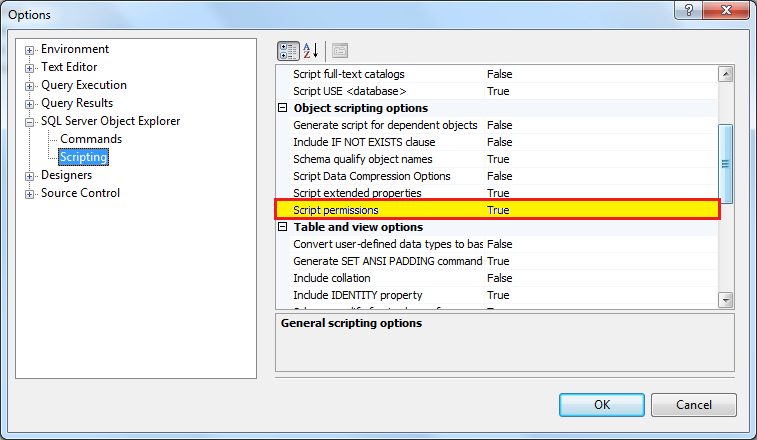Collapse Table and view options section
The height and width of the screenshot is (440, 757).
pyautogui.click(x=284, y=227)
